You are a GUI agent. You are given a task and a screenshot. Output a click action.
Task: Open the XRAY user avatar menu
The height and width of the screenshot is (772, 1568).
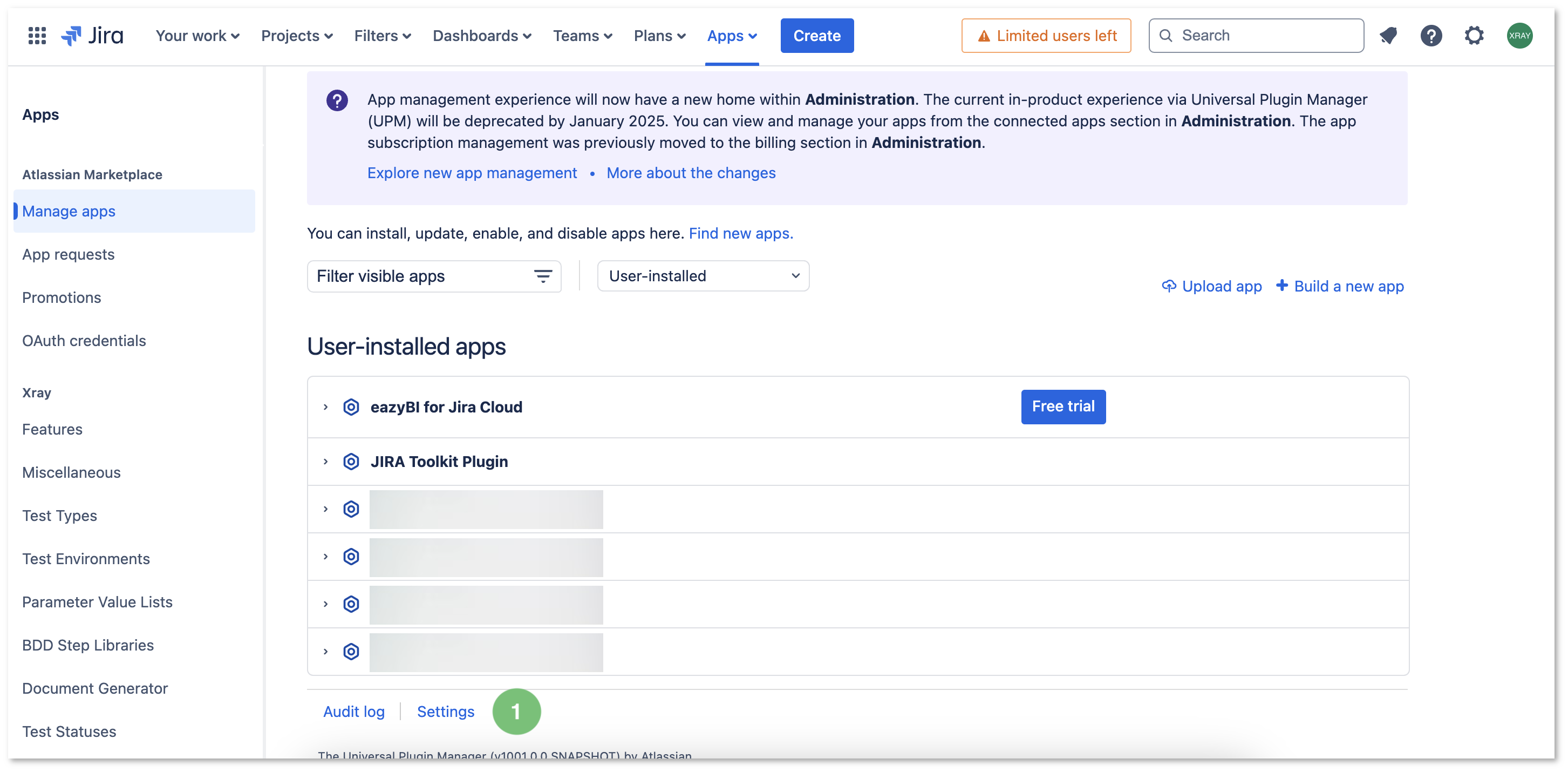point(1519,35)
